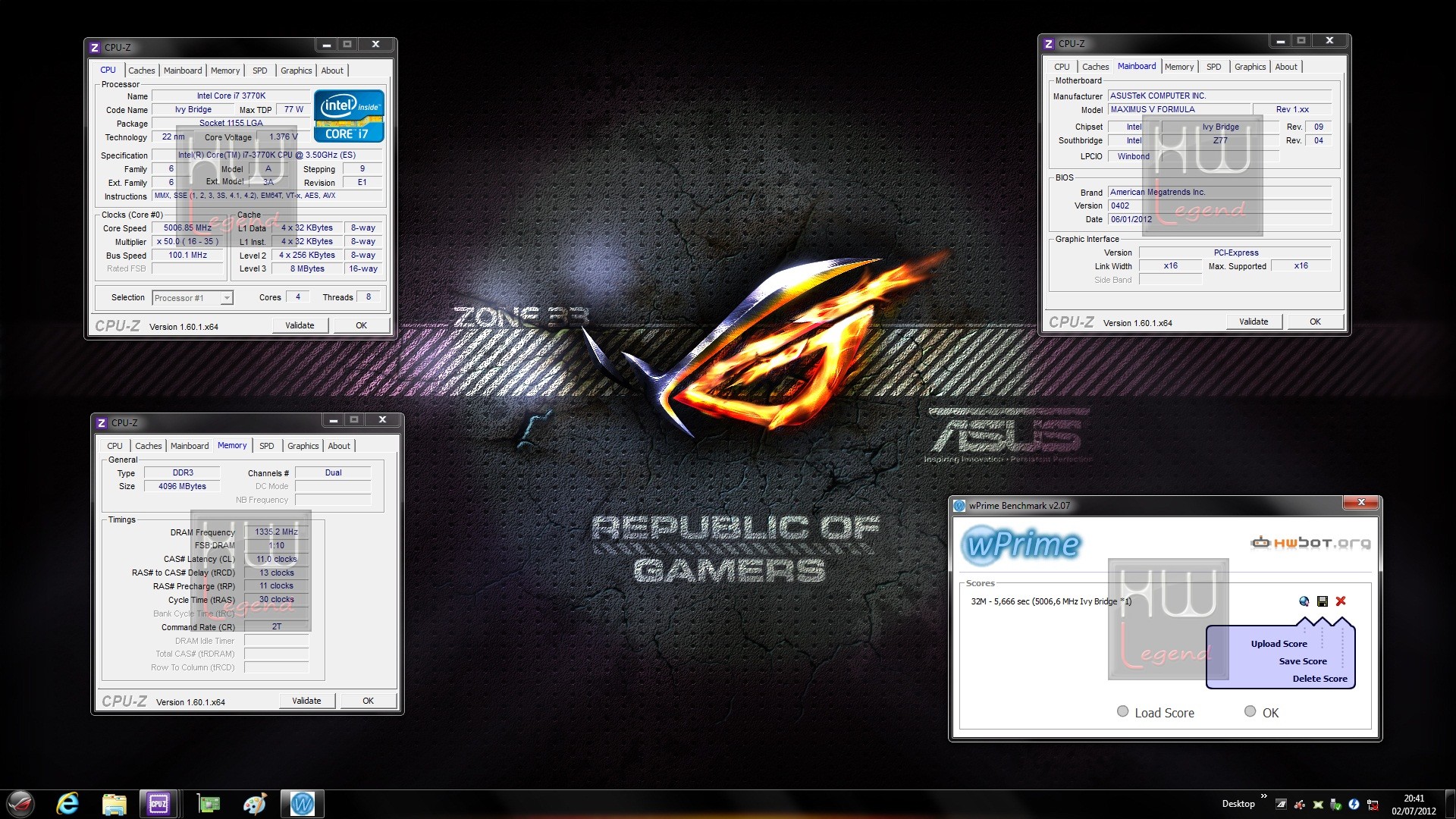Click the Upload Score tooltip label
The height and width of the screenshot is (819, 1456).
click(x=1279, y=644)
